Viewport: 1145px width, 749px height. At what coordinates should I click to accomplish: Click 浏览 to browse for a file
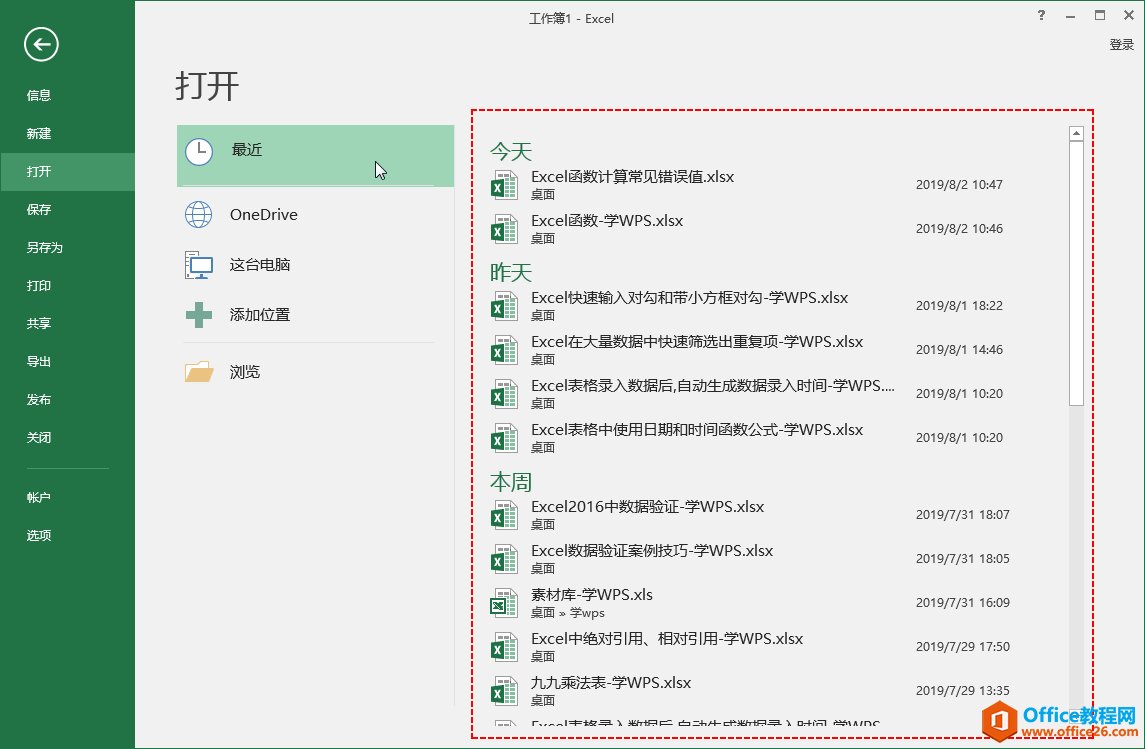[315, 372]
